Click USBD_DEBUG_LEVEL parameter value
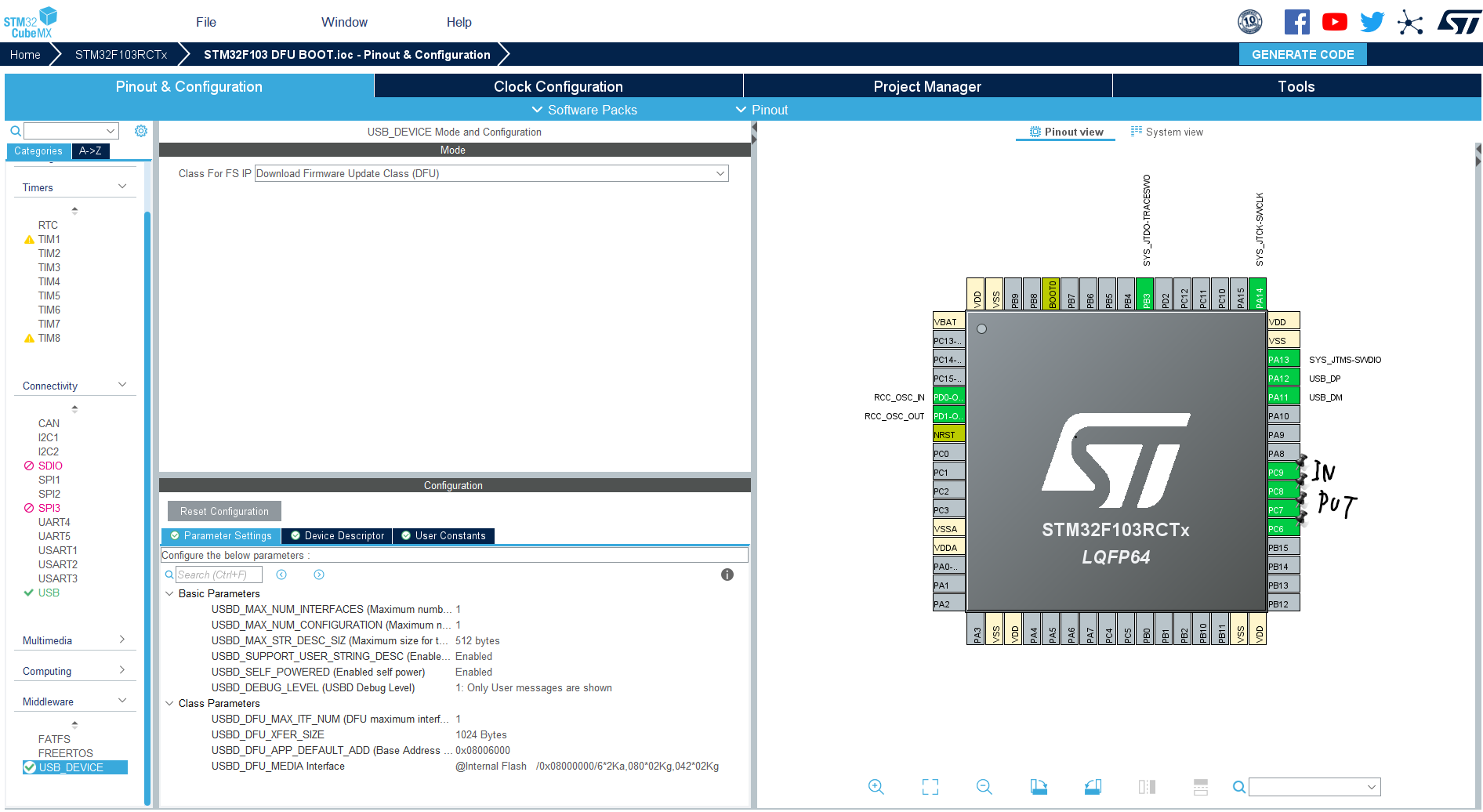Image resolution: width=1483 pixels, height=812 pixels. point(534,687)
